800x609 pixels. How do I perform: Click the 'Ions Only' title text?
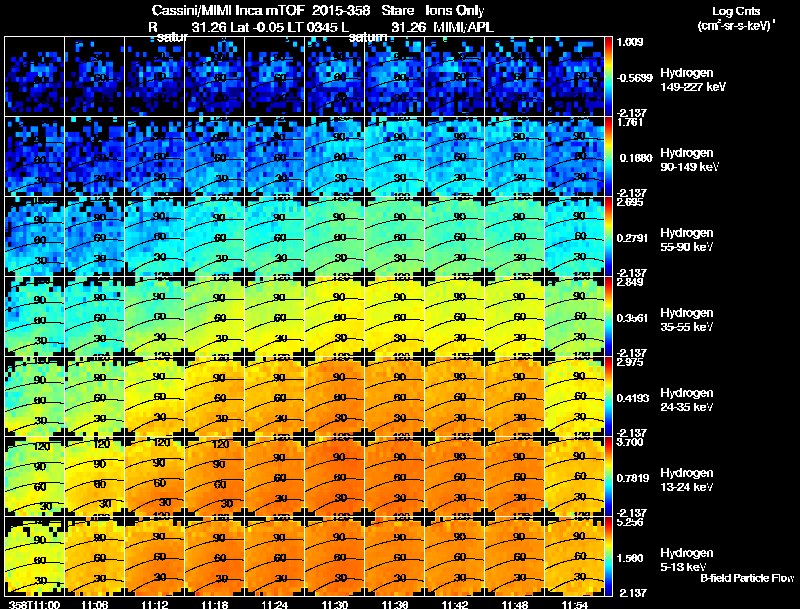tap(455, 10)
